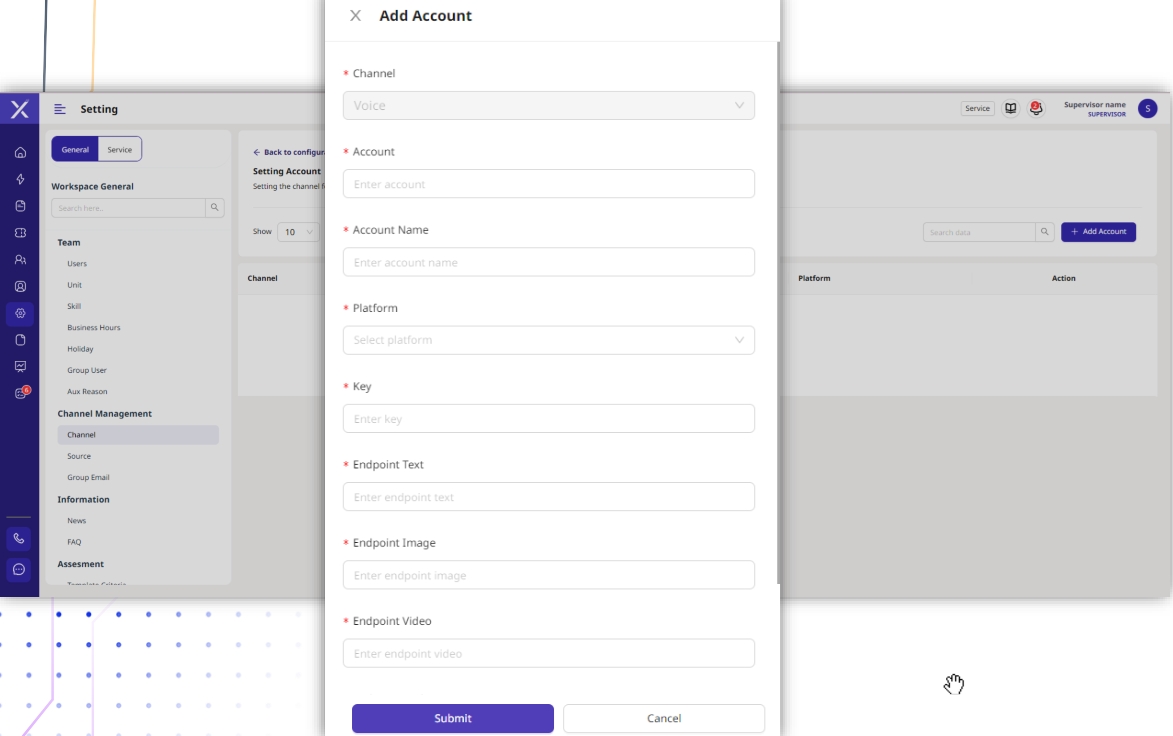Click the notification bell icon
The image size is (1173, 736).
(x=1036, y=108)
